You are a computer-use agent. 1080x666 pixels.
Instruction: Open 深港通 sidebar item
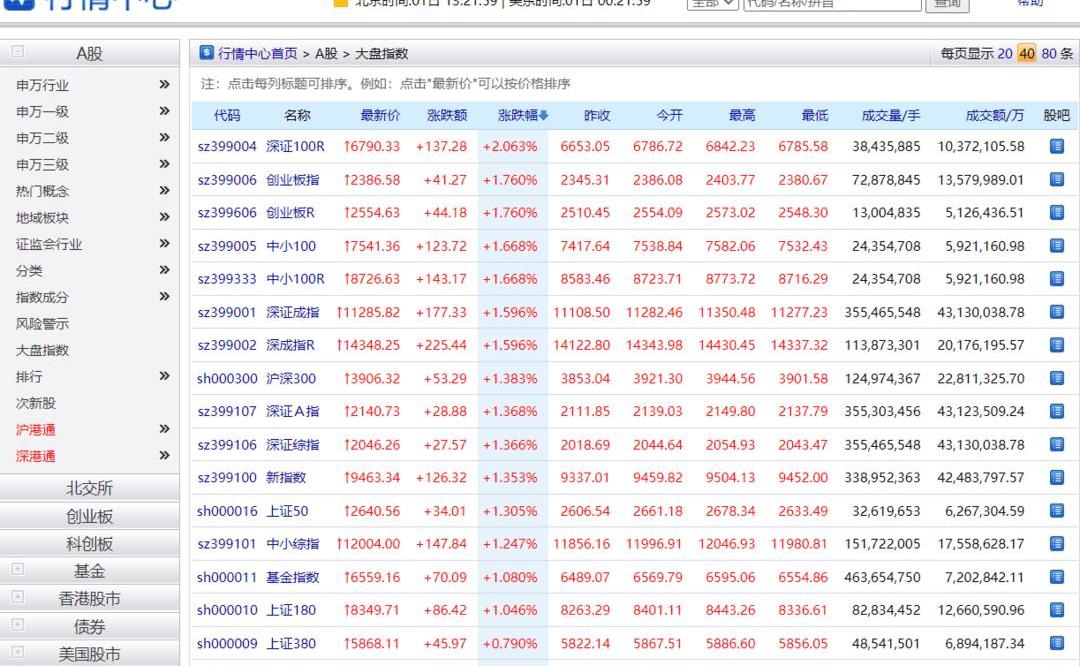pyautogui.click(x=35, y=456)
